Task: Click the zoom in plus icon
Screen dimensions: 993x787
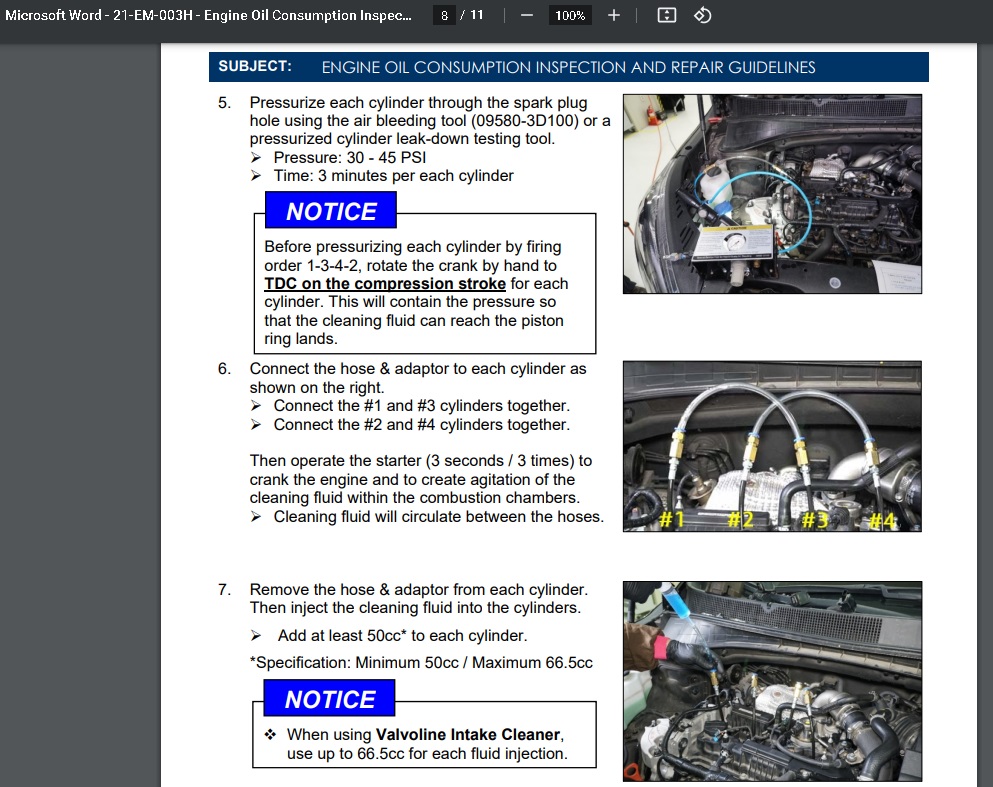Action: [614, 16]
